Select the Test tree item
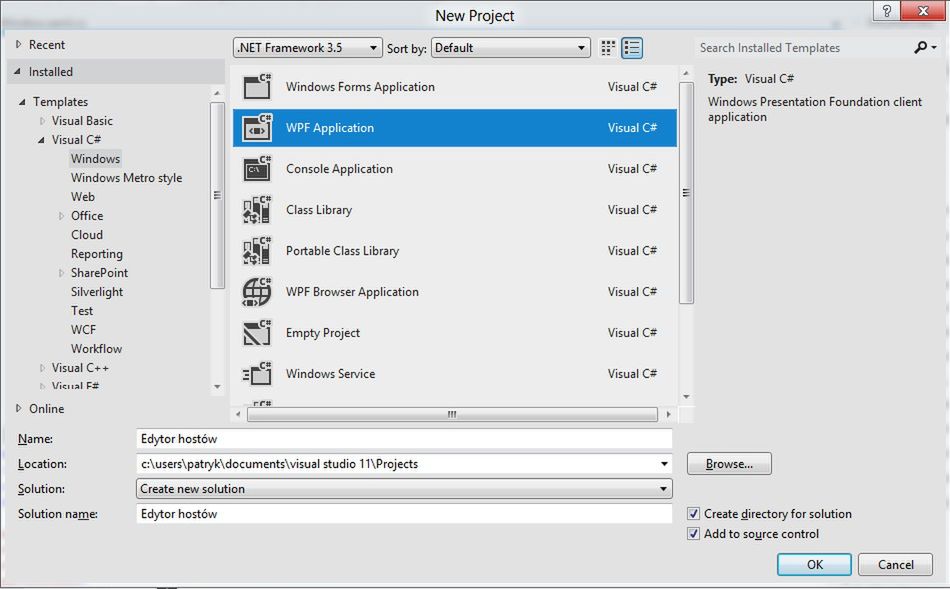The image size is (950, 589). coord(82,311)
